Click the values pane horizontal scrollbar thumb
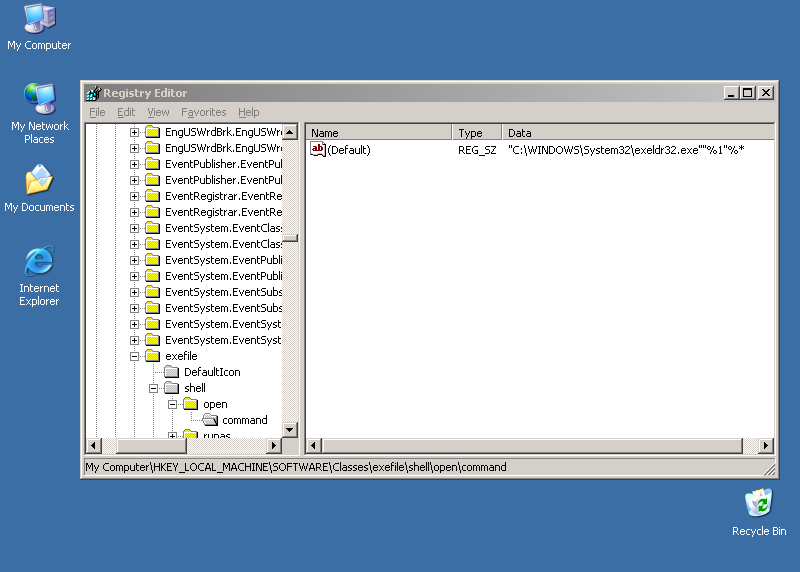 (x=532, y=445)
